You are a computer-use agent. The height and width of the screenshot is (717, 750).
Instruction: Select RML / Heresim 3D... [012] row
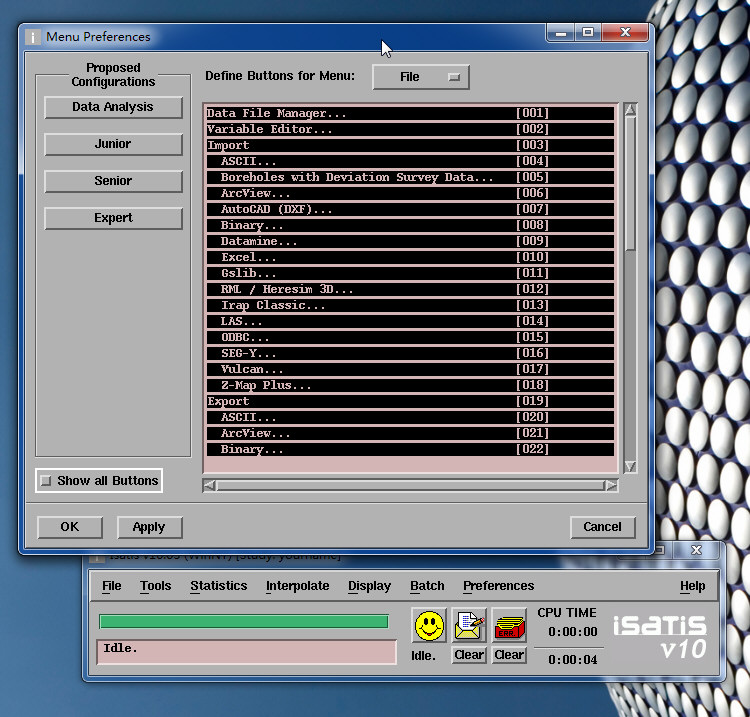coord(410,289)
